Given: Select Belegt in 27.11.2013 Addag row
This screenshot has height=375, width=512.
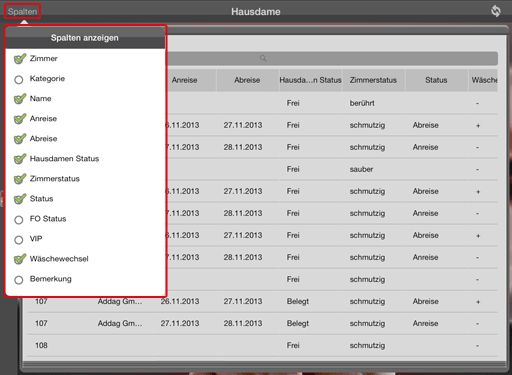Looking at the screenshot, I should pyautogui.click(x=298, y=323).
